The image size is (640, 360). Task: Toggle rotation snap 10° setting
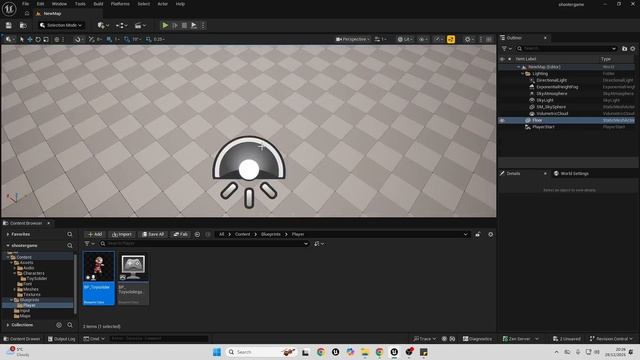(127, 40)
